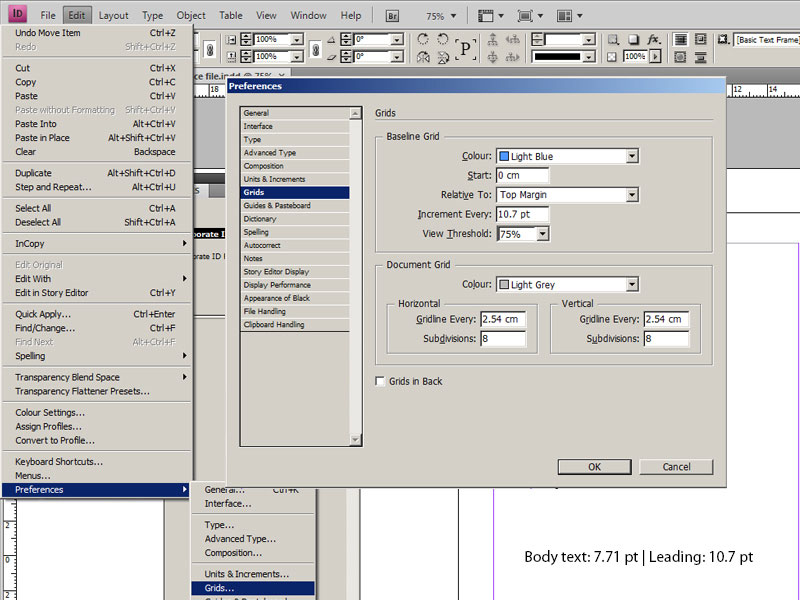Viewport: 800px width, 600px height.
Task: Click the apply-effect-to-object icon beside Drop Shadow
Action: tap(613, 39)
